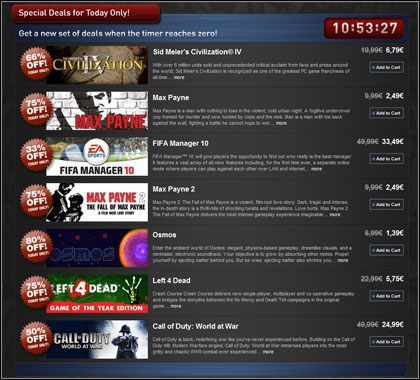Add FIFA Manager 10 to cart
The height and width of the screenshot is (380, 420).
(x=387, y=159)
